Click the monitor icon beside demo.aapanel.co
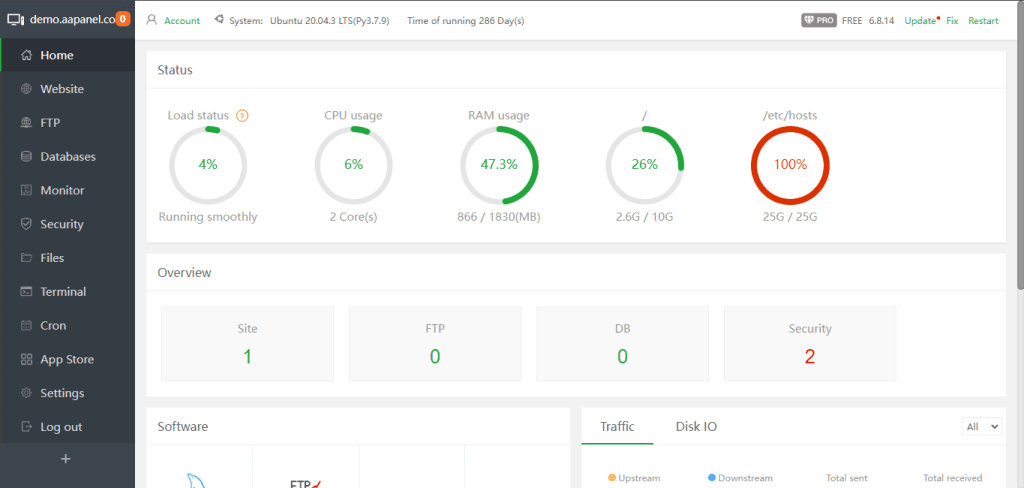This screenshot has height=488, width=1024. point(16,20)
